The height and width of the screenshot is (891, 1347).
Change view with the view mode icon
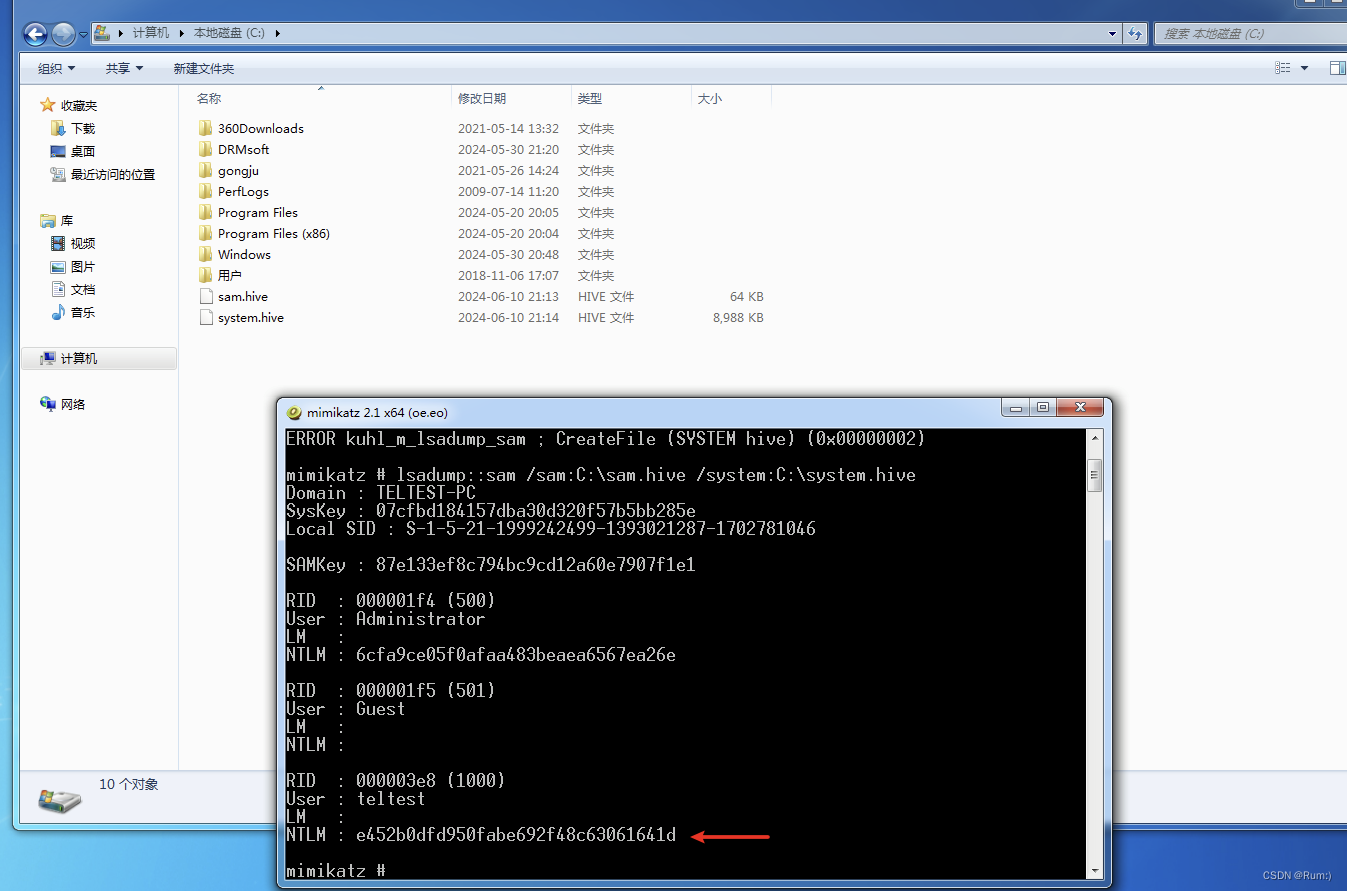tap(1283, 68)
